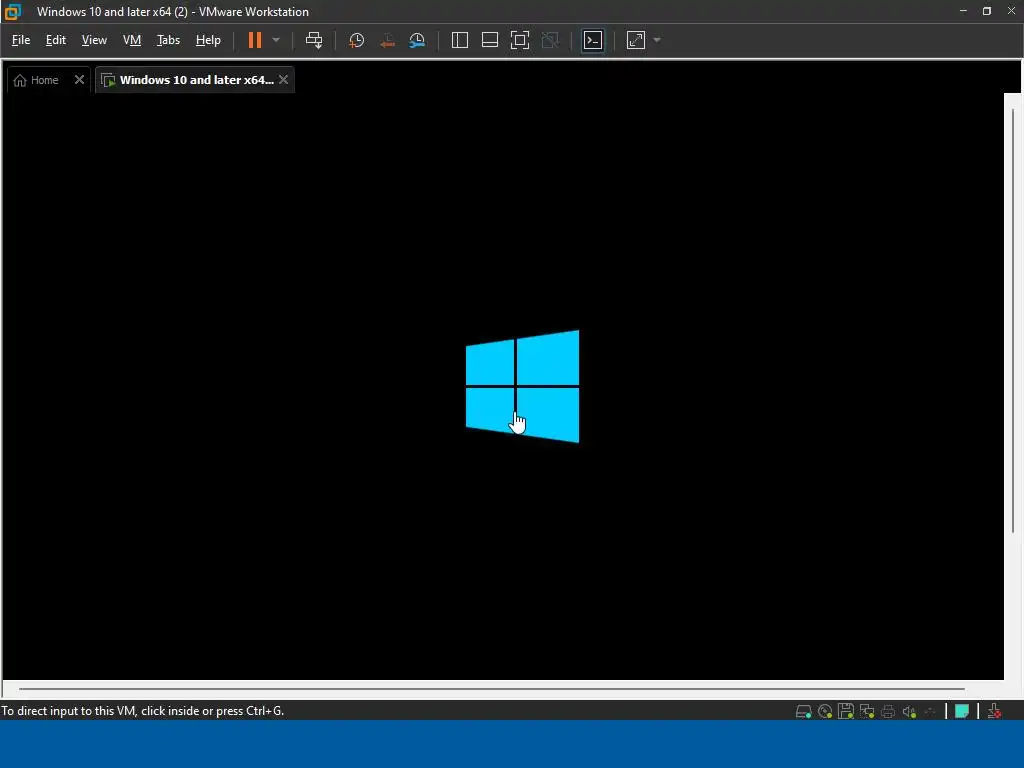The image size is (1024, 768).
Task: Click inside the VM boot screen
Action: (503, 387)
